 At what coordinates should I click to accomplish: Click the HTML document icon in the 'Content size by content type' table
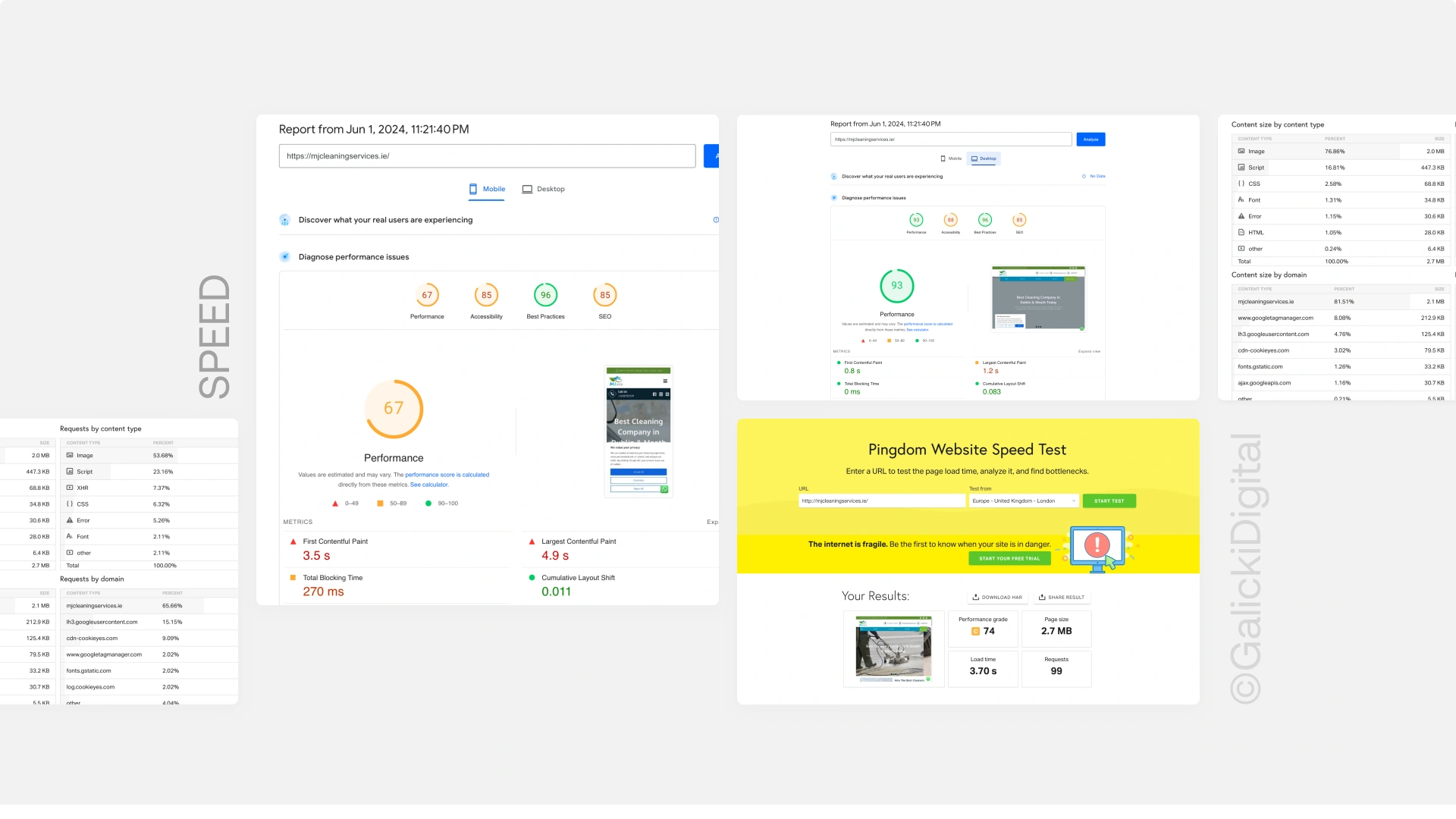pyautogui.click(x=1241, y=232)
